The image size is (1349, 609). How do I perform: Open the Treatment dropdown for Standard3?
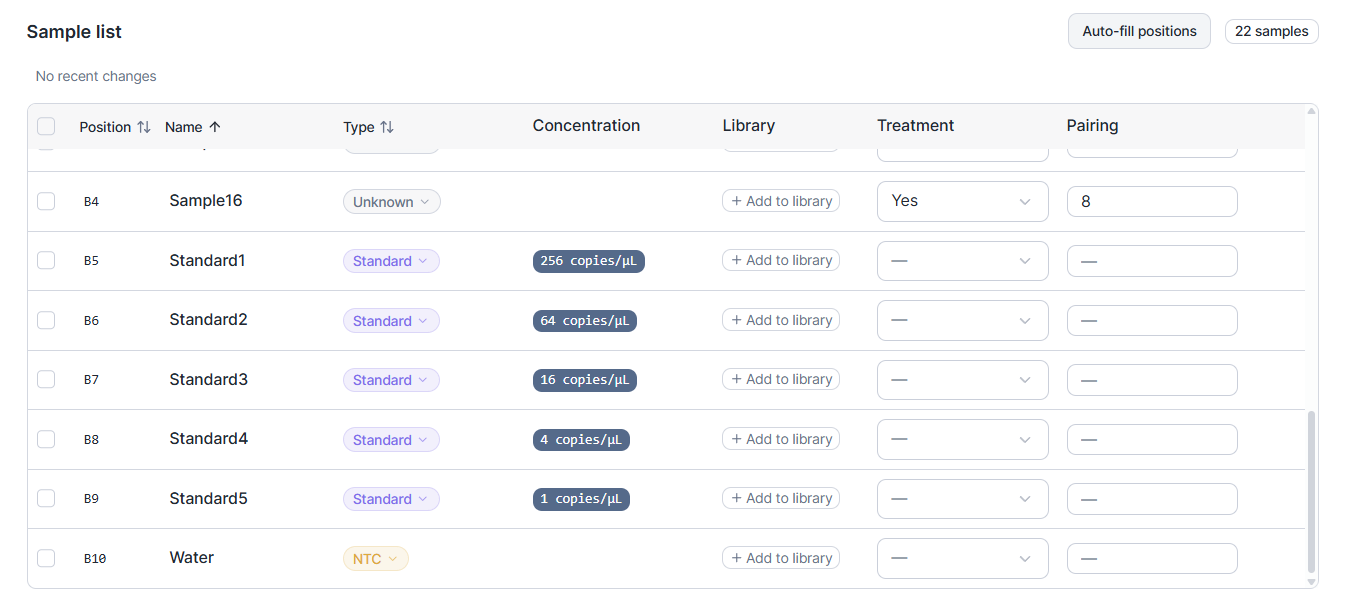pyautogui.click(x=963, y=380)
